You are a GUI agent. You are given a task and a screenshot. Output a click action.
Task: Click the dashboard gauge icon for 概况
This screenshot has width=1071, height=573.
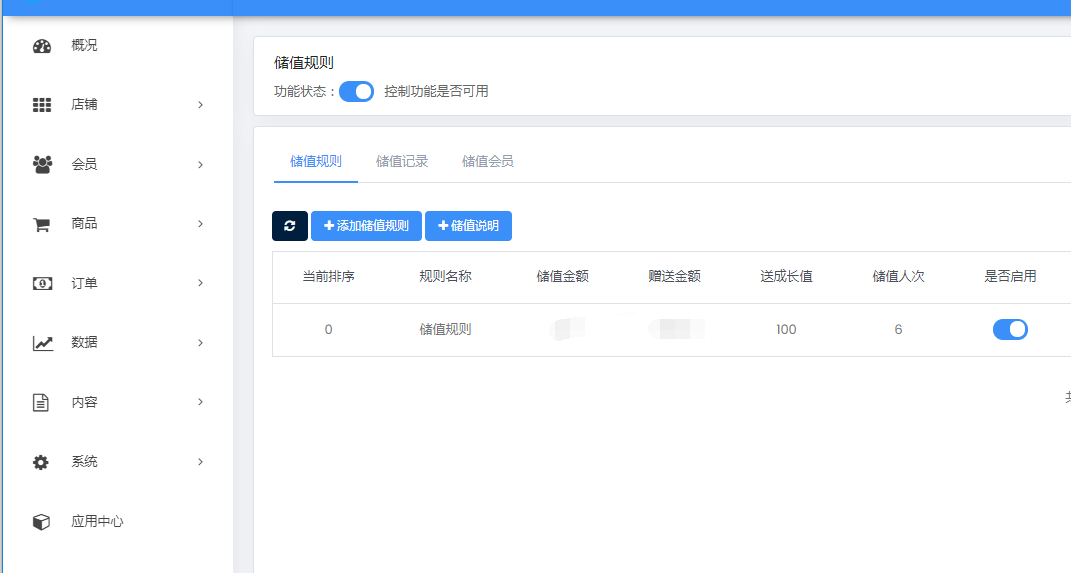(41, 46)
